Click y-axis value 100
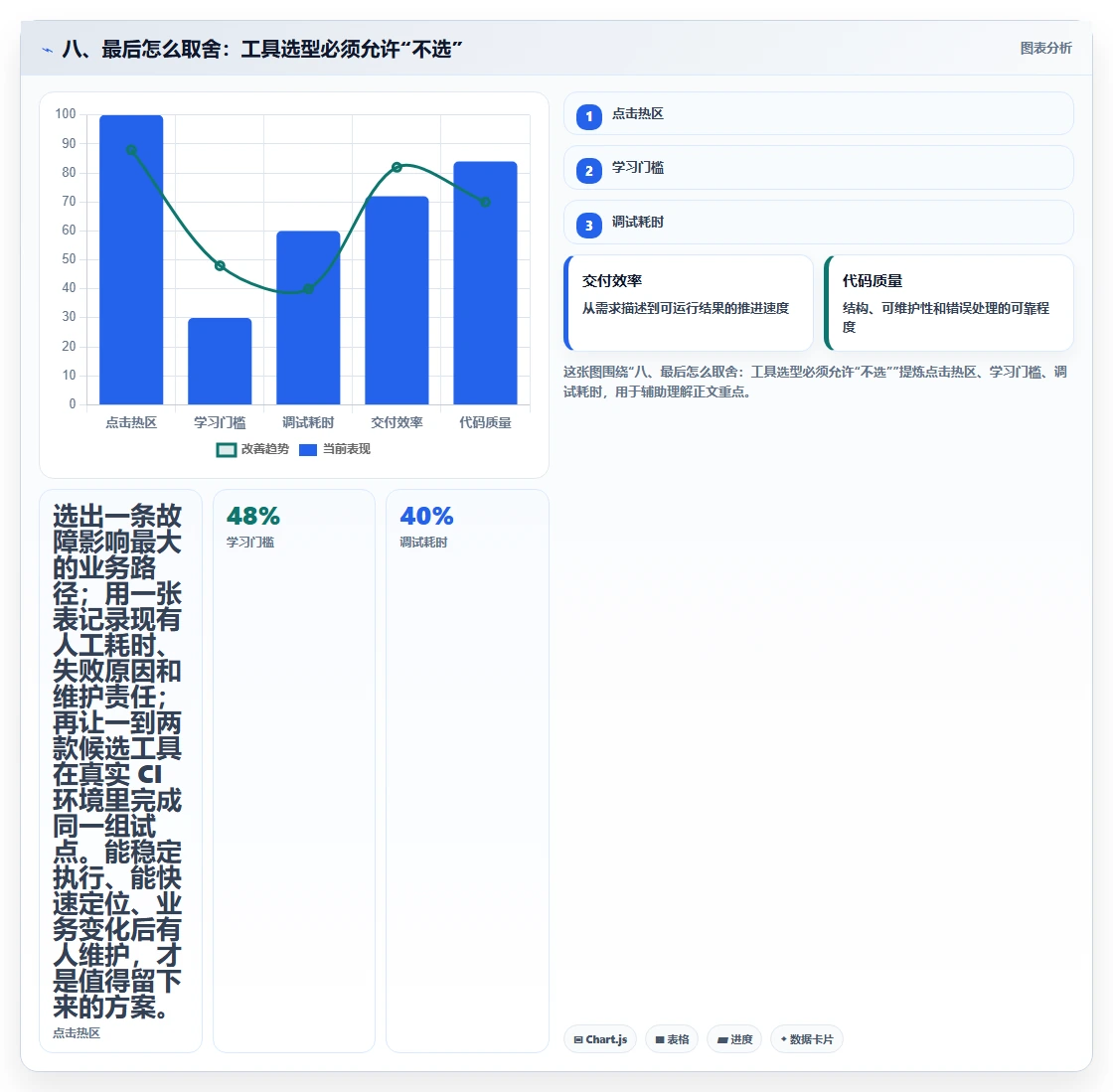The height and width of the screenshot is (1092, 1113). click(x=66, y=113)
